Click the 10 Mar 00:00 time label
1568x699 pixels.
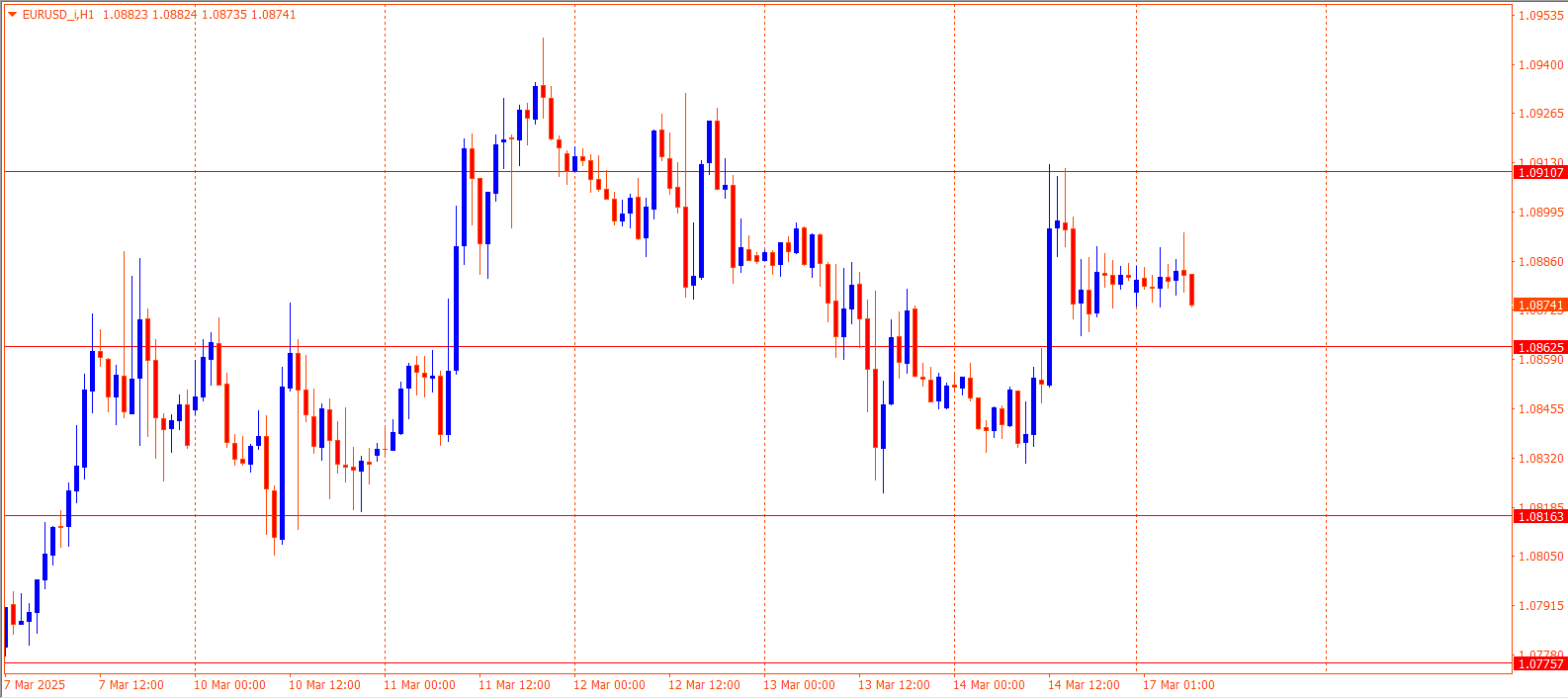(229, 685)
